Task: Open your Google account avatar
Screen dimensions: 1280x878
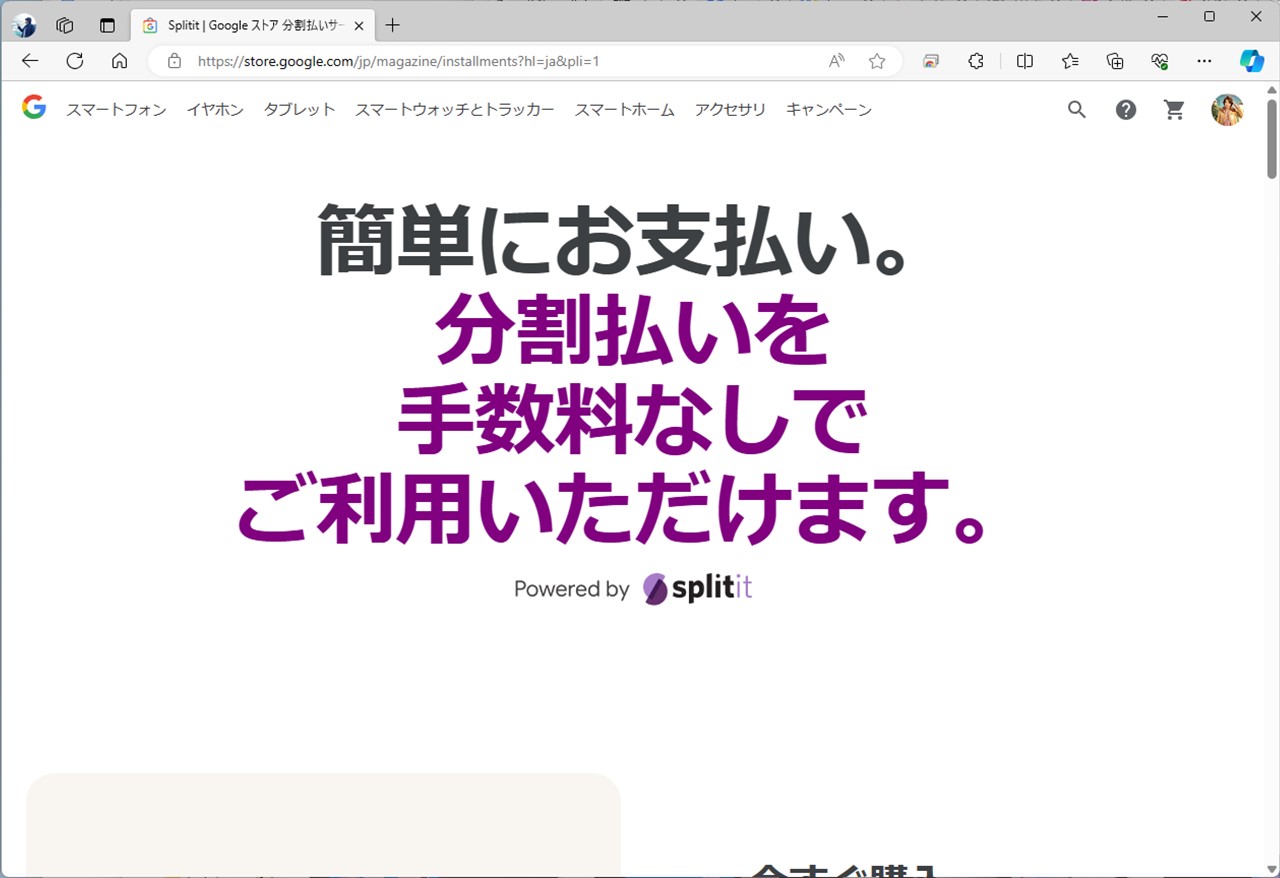Action: tap(1227, 110)
